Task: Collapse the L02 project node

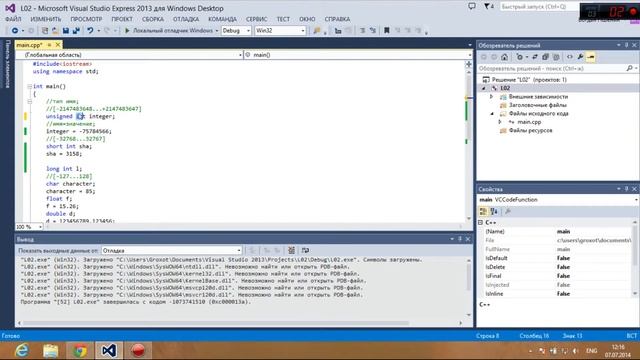Action: pyautogui.click(x=484, y=88)
